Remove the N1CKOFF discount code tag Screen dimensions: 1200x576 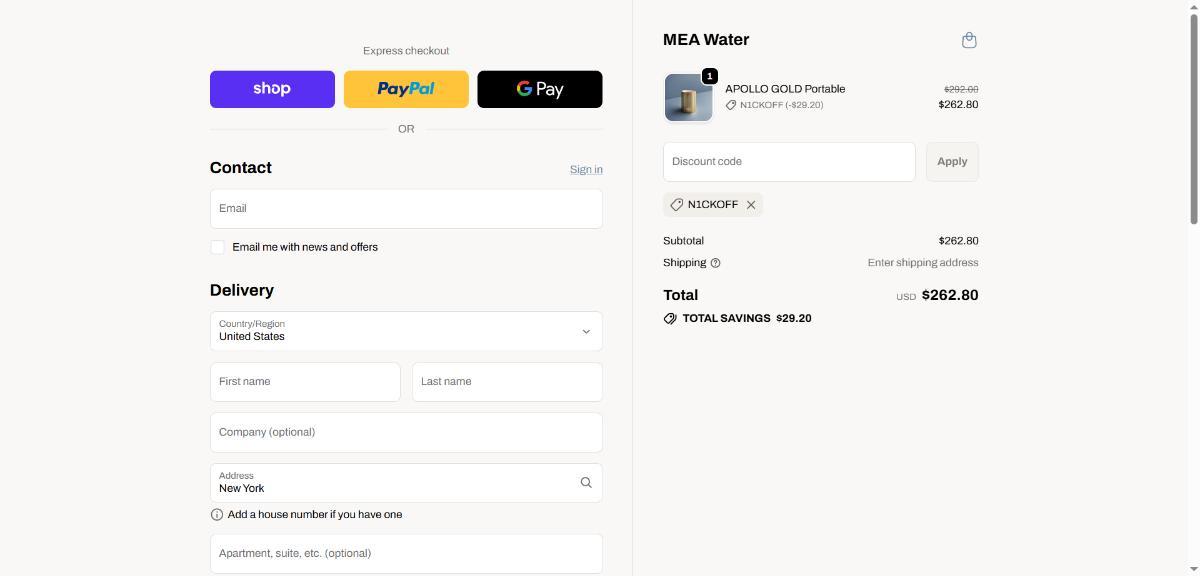(x=751, y=205)
